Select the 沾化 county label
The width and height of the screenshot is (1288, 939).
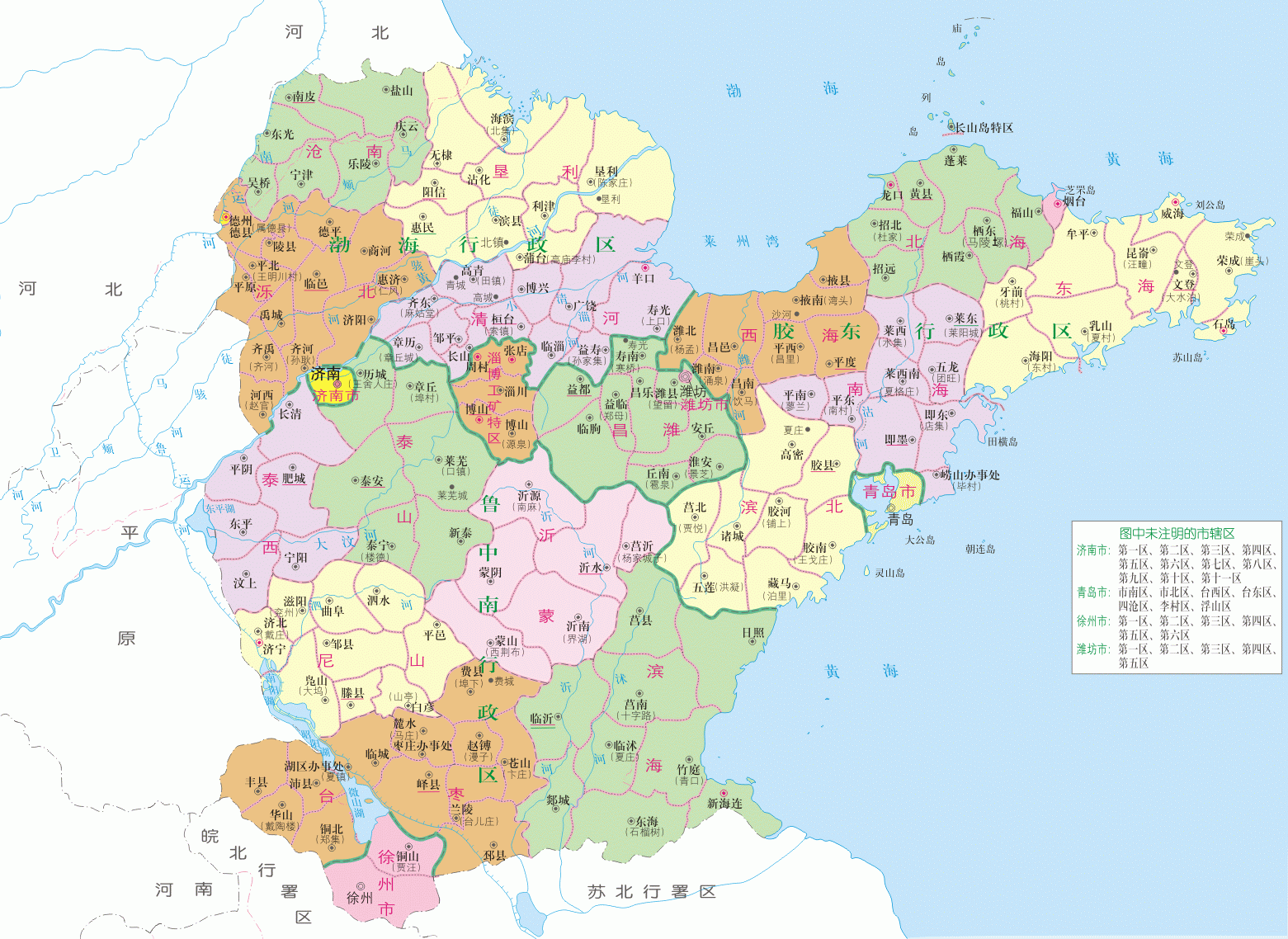(x=479, y=179)
